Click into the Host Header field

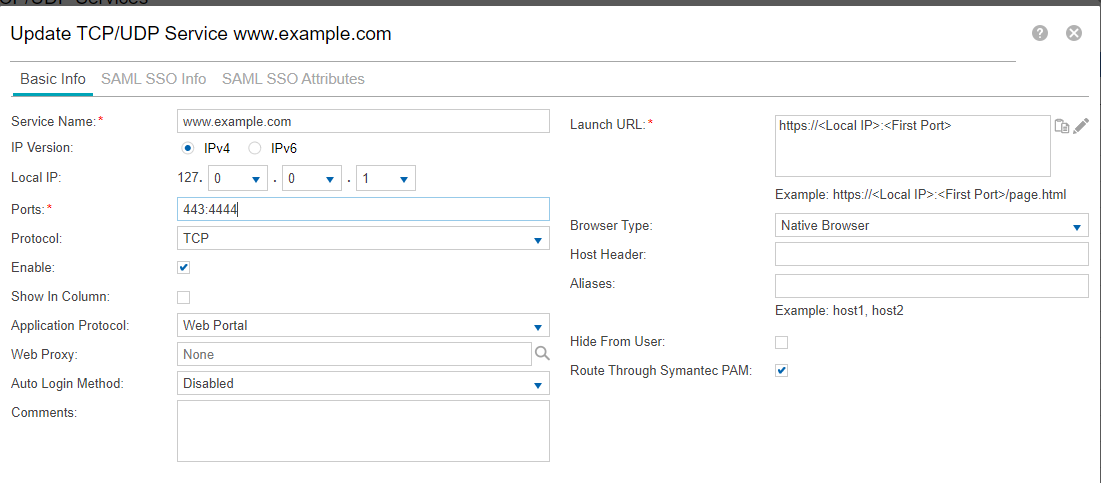pyautogui.click(x=931, y=255)
